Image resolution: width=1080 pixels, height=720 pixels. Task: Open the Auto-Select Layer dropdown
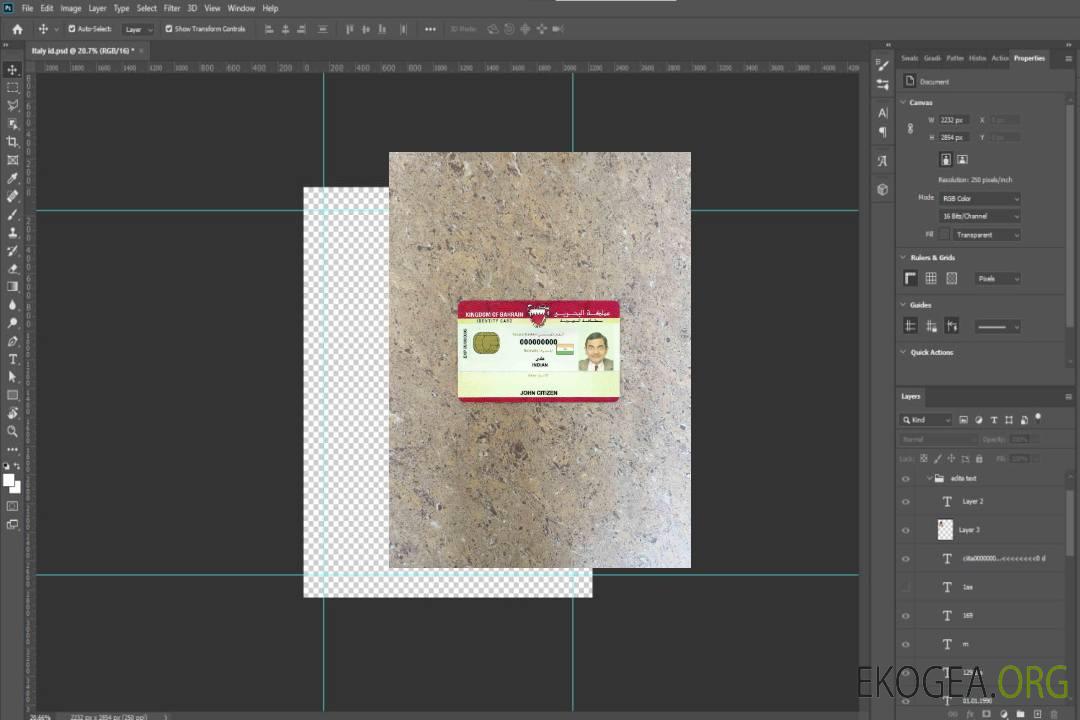(x=138, y=29)
